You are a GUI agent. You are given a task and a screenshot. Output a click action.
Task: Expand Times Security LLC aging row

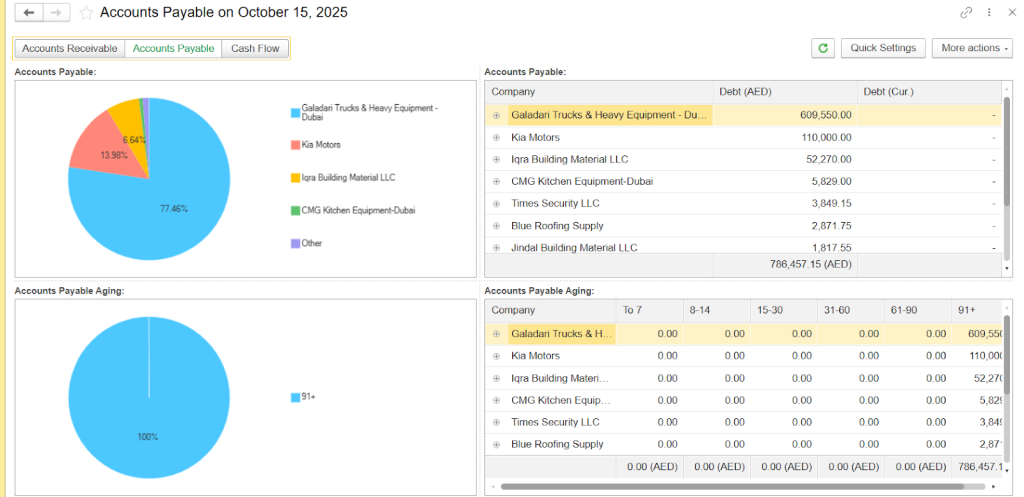[496, 423]
